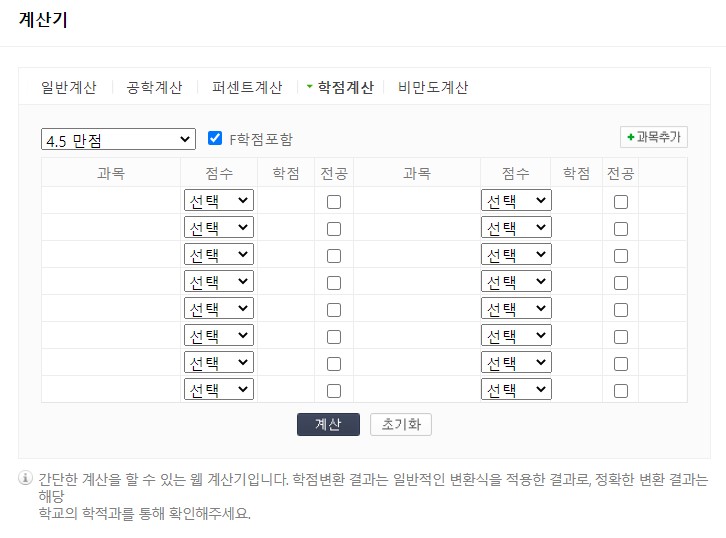Open the fifth-row right 점수 dropdown
Viewport: 726px width, 538px height.
coord(516,308)
